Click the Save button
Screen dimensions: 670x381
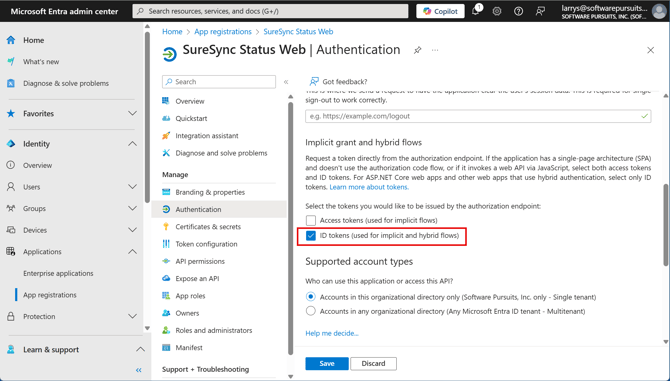tap(327, 363)
